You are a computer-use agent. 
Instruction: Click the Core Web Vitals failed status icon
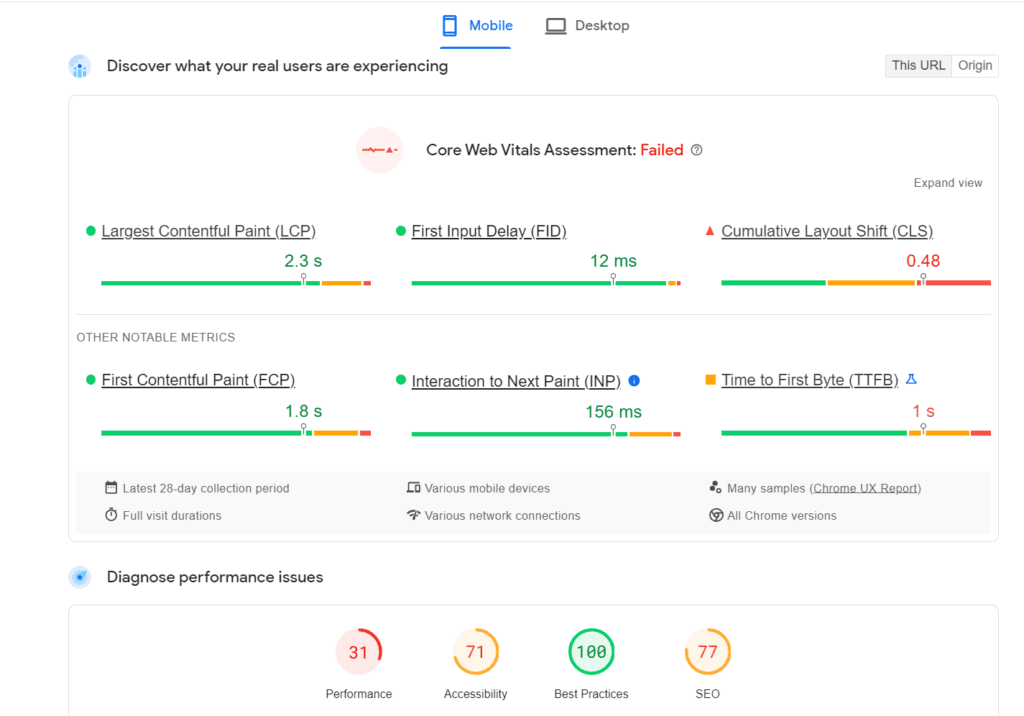[380, 150]
